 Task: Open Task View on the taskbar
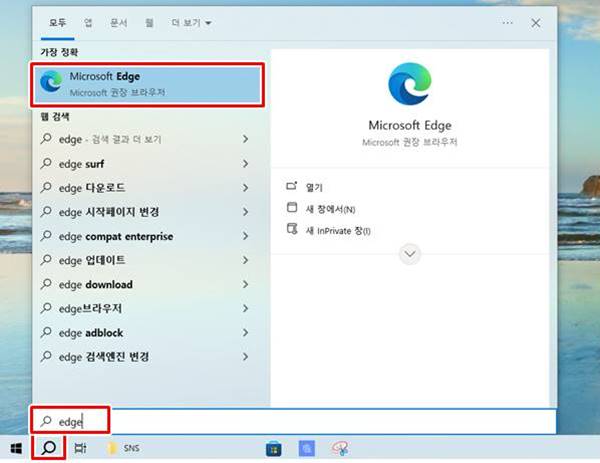click(80, 448)
